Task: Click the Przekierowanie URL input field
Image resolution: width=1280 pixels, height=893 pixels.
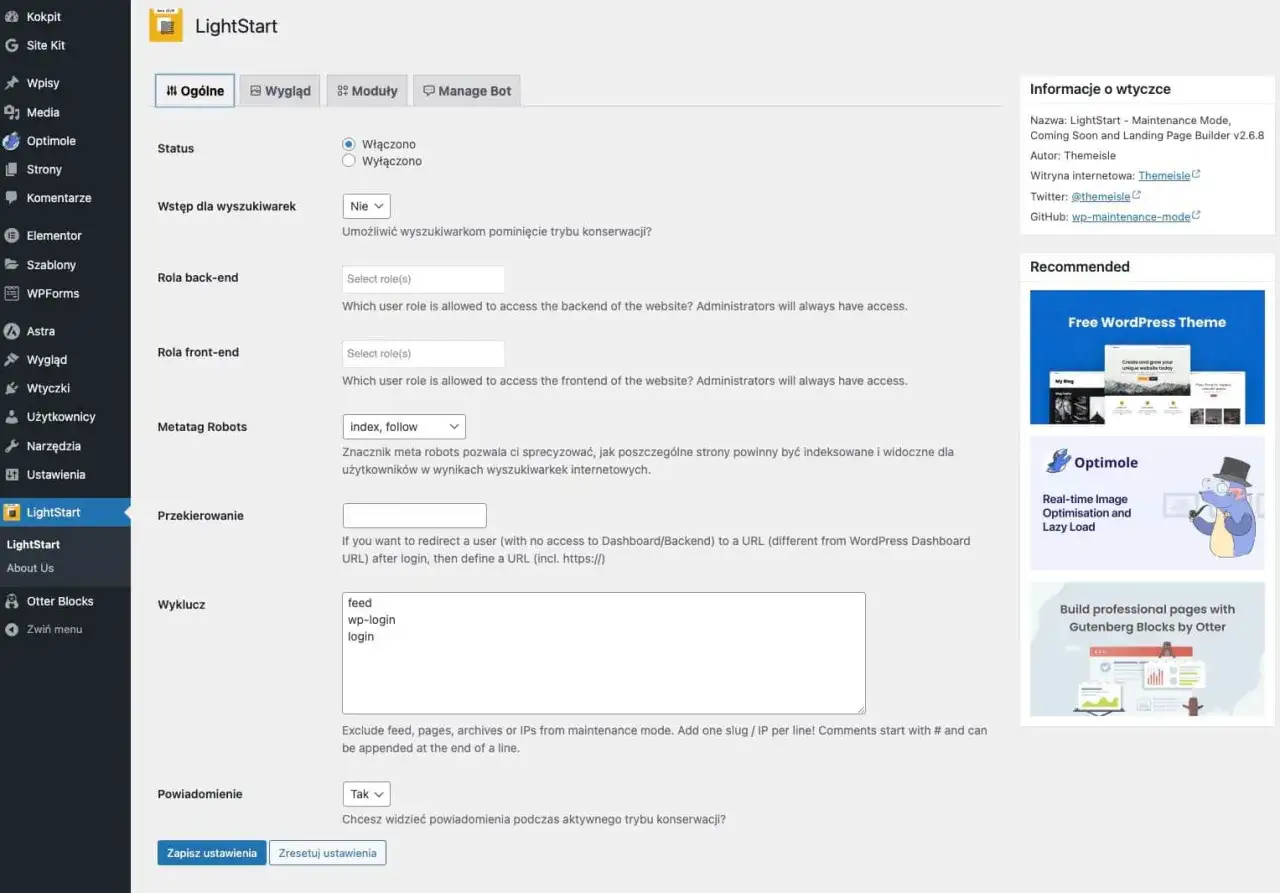Action: (414, 516)
